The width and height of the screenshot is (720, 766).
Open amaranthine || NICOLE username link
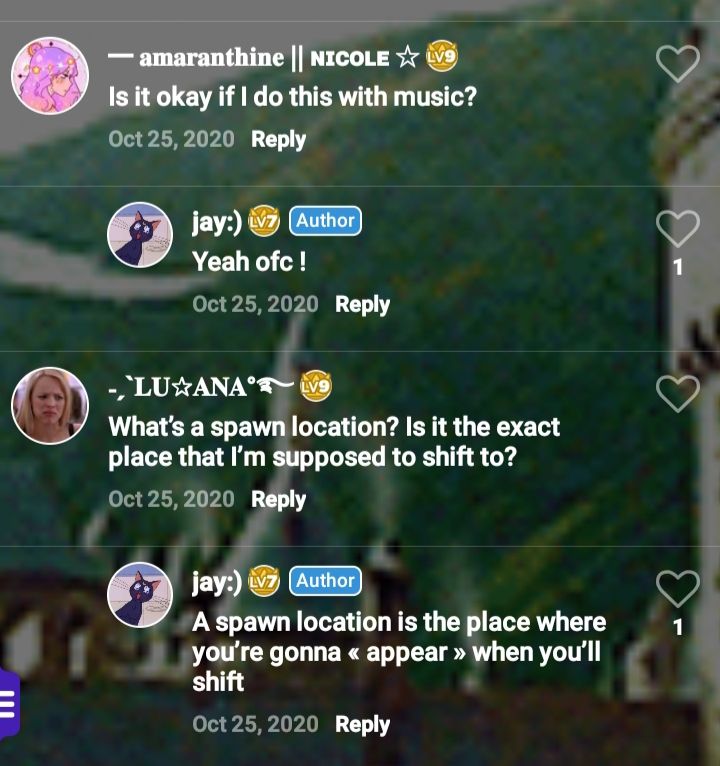click(x=264, y=58)
